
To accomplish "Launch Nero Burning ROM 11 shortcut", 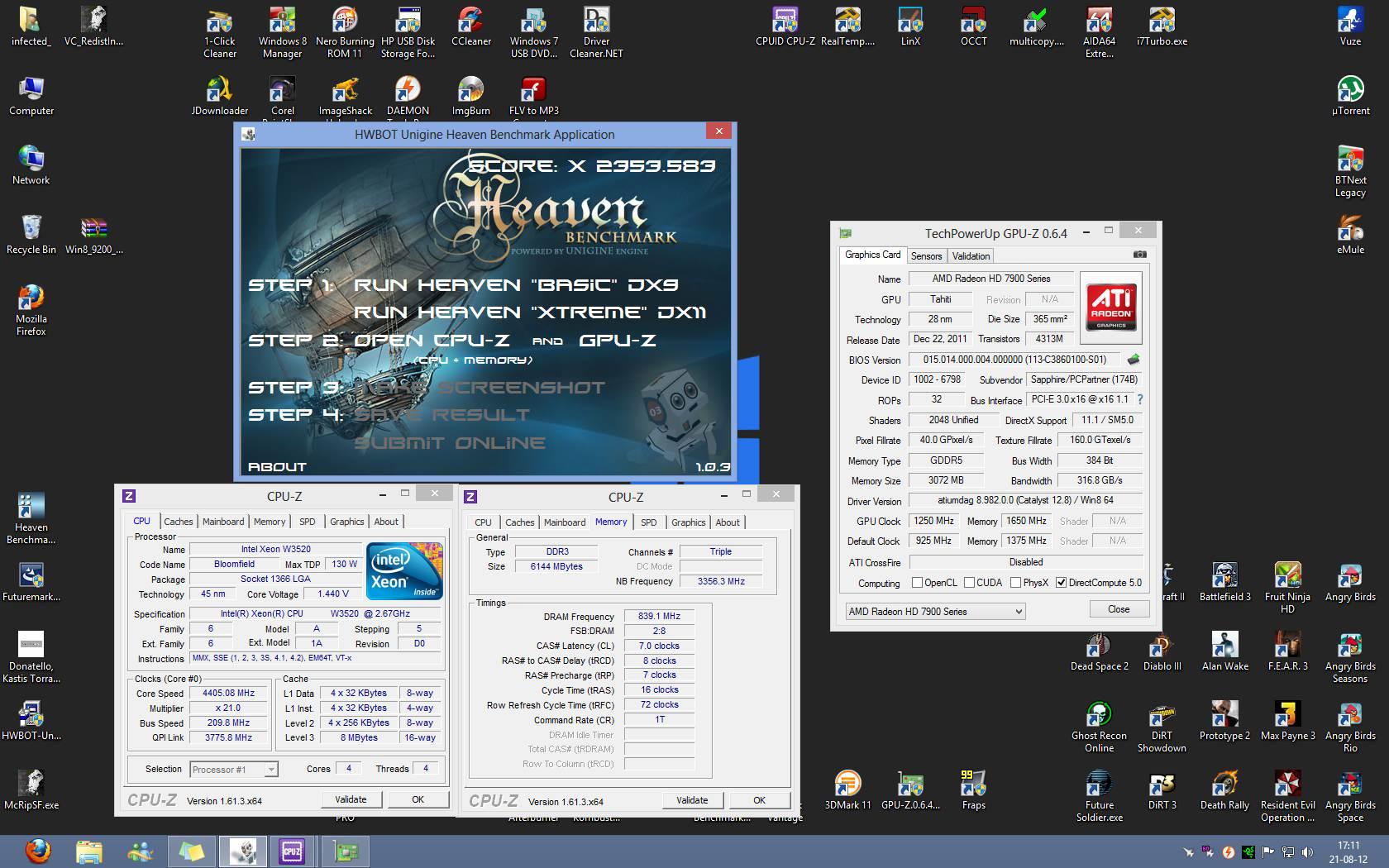I will tap(345, 33).
